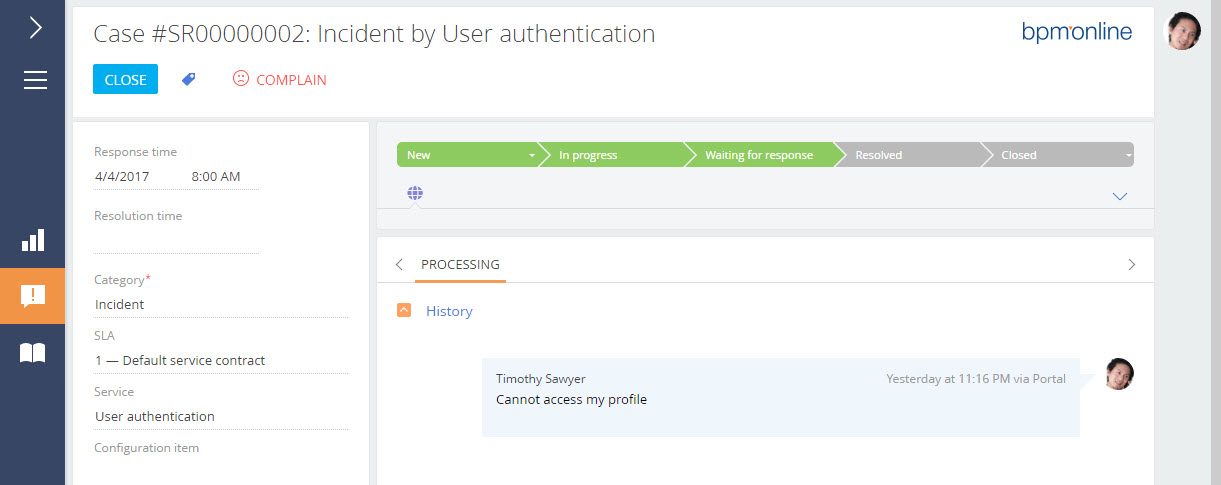
Task: Click the blue CLOSE button
Action: [125, 80]
